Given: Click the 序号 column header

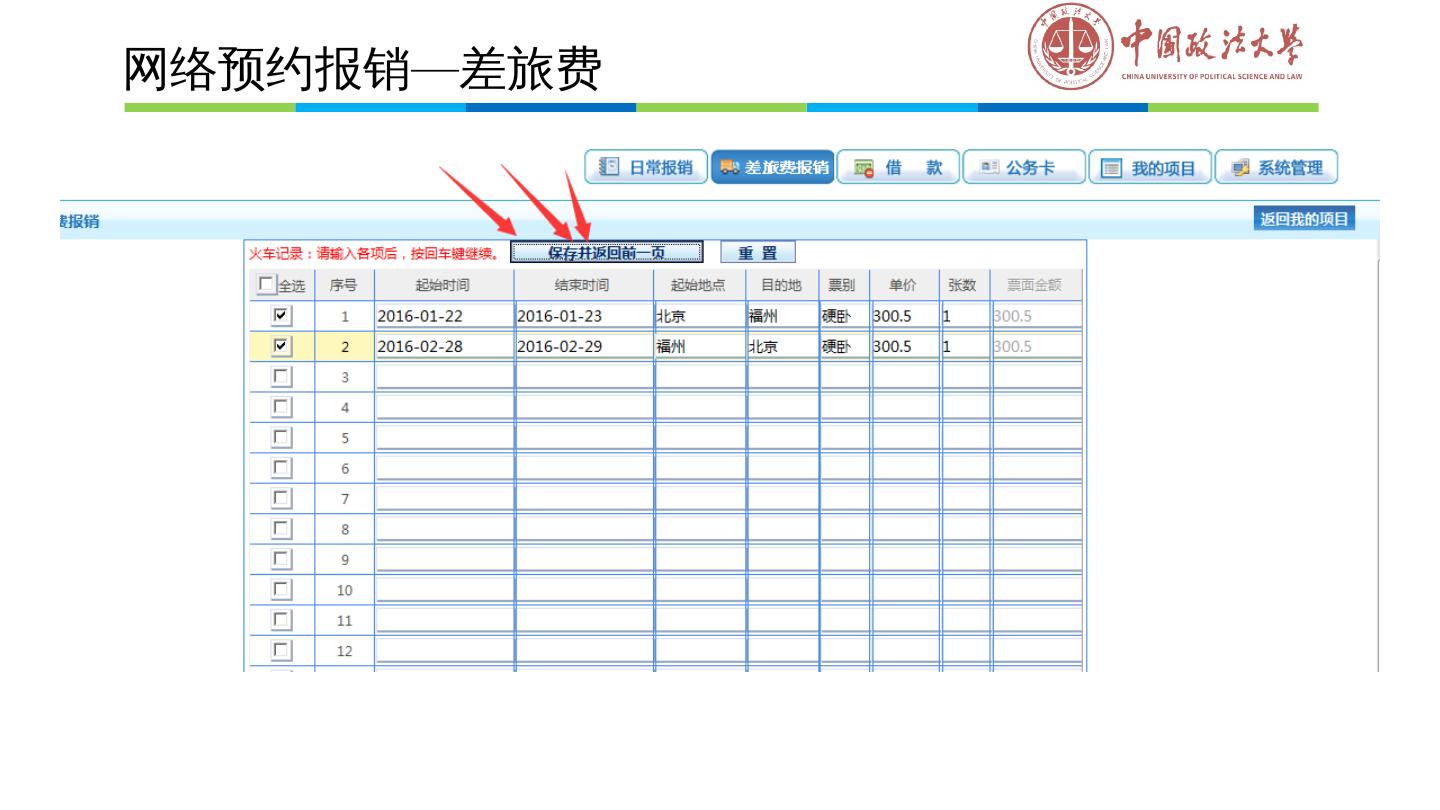Looking at the screenshot, I should pyautogui.click(x=345, y=286).
